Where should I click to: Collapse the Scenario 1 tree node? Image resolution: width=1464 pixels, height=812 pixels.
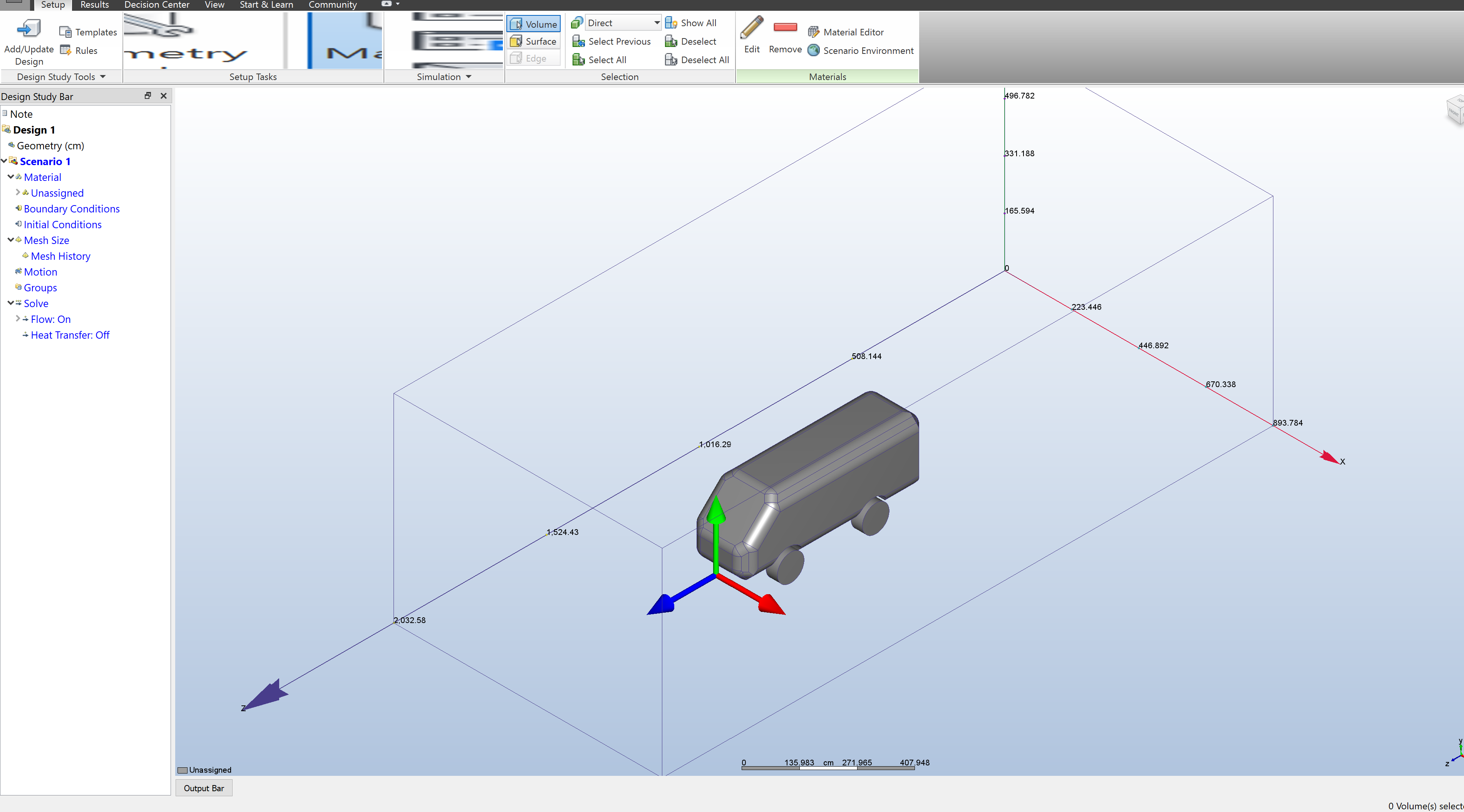(5, 161)
